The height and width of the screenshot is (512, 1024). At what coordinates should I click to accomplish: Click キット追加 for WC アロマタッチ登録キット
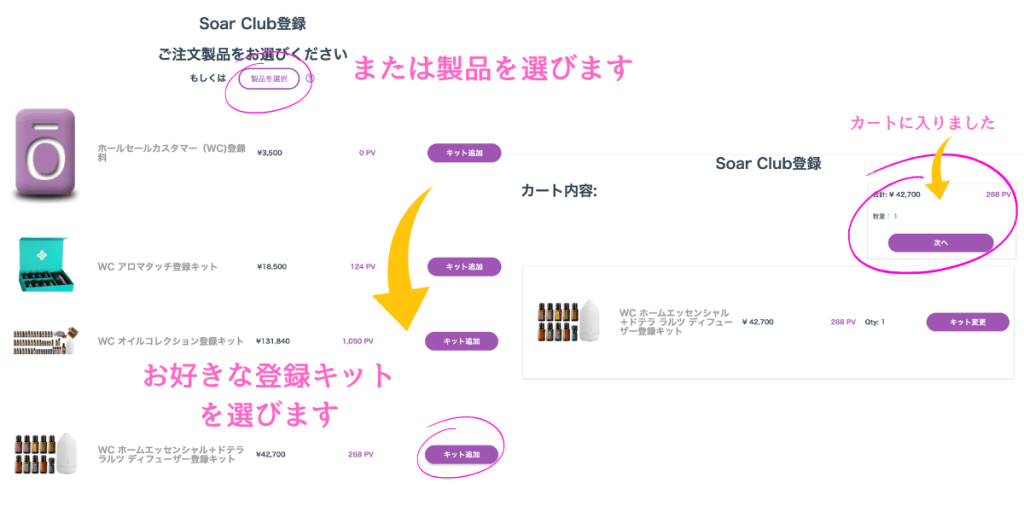coord(464,266)
